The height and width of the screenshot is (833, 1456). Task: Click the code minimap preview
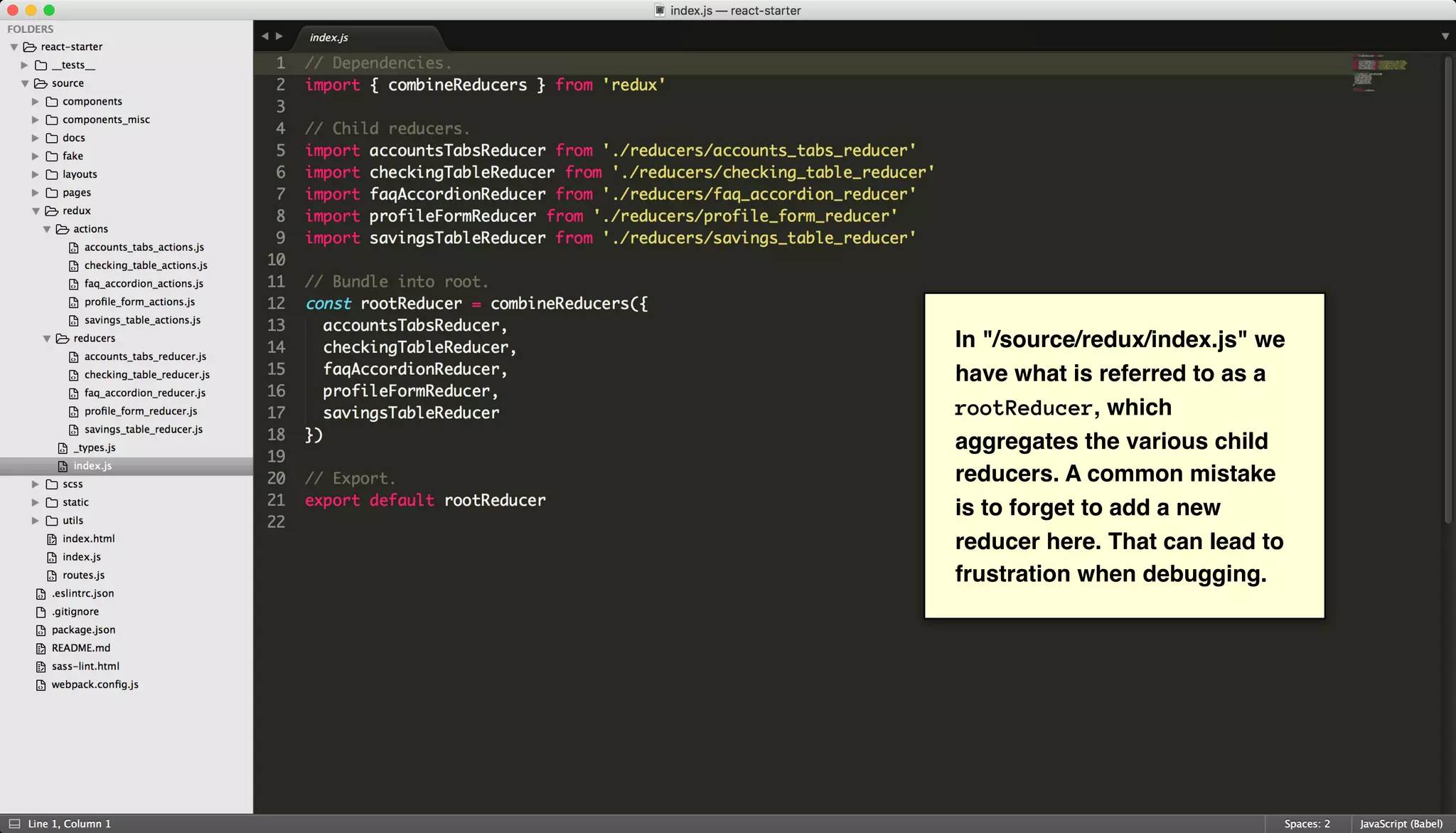click(1379, 73)
